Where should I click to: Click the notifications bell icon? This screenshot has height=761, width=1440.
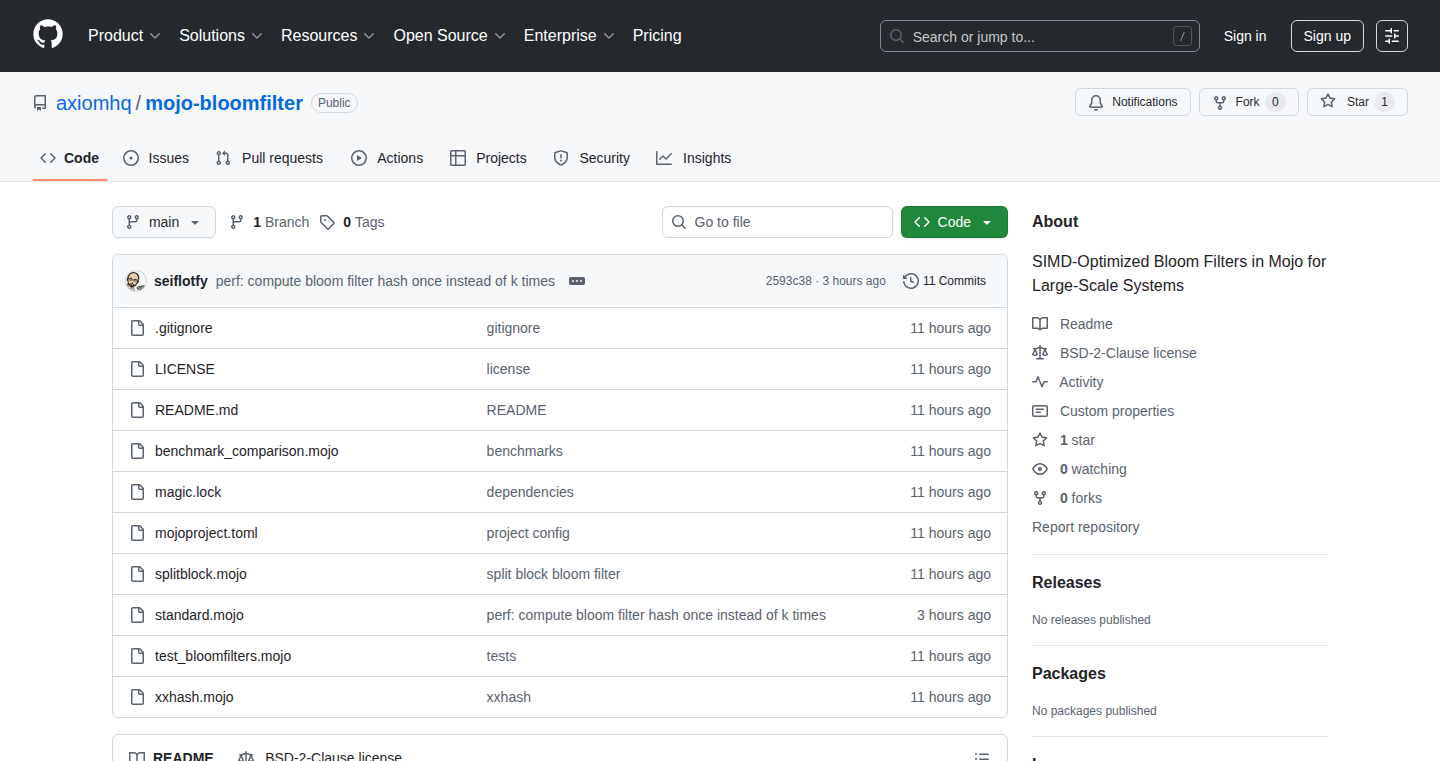pyautogui.click(x=1096, y=102)
